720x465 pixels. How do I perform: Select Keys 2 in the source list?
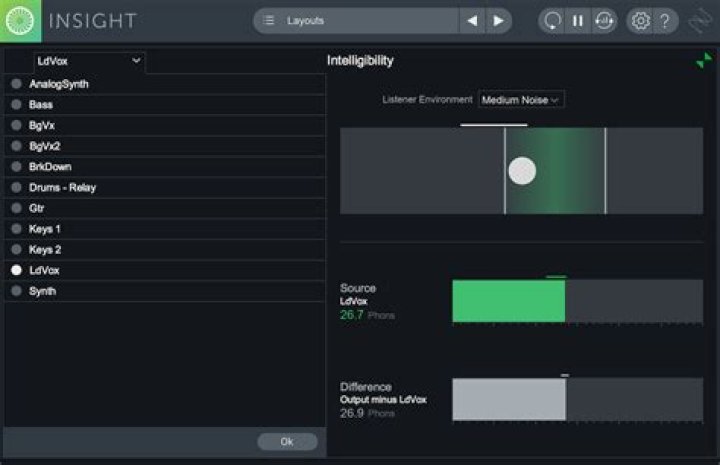click(x=16, y=250)
